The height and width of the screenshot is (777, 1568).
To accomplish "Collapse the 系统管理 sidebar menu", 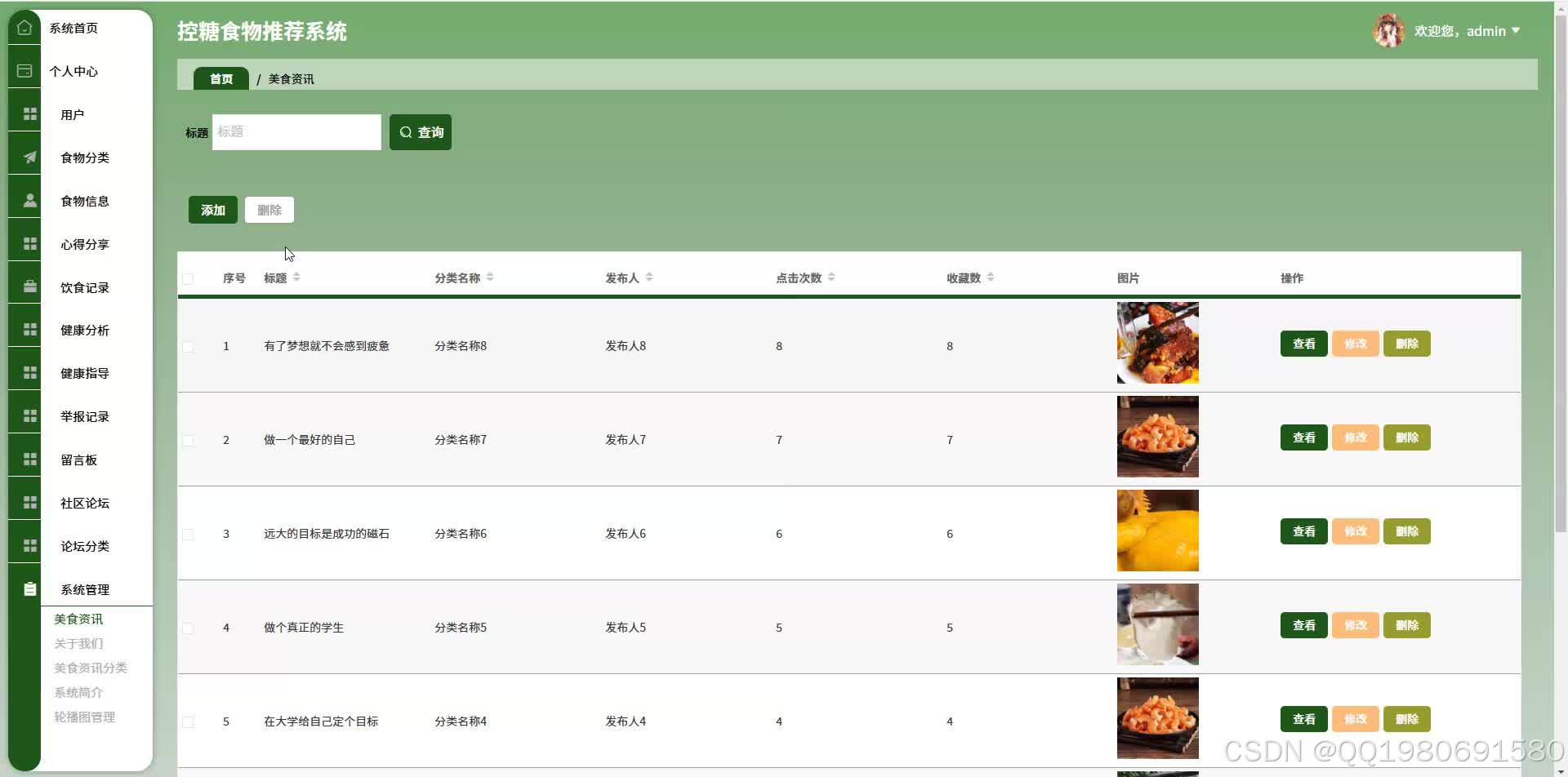I will pyautogui.click(x=85, y=589).
